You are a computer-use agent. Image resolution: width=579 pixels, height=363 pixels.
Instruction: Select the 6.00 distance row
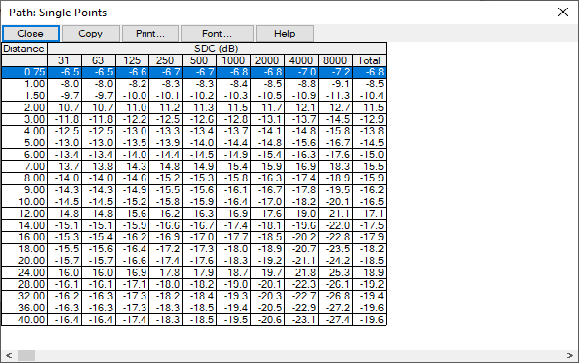[x=194, y=155]
